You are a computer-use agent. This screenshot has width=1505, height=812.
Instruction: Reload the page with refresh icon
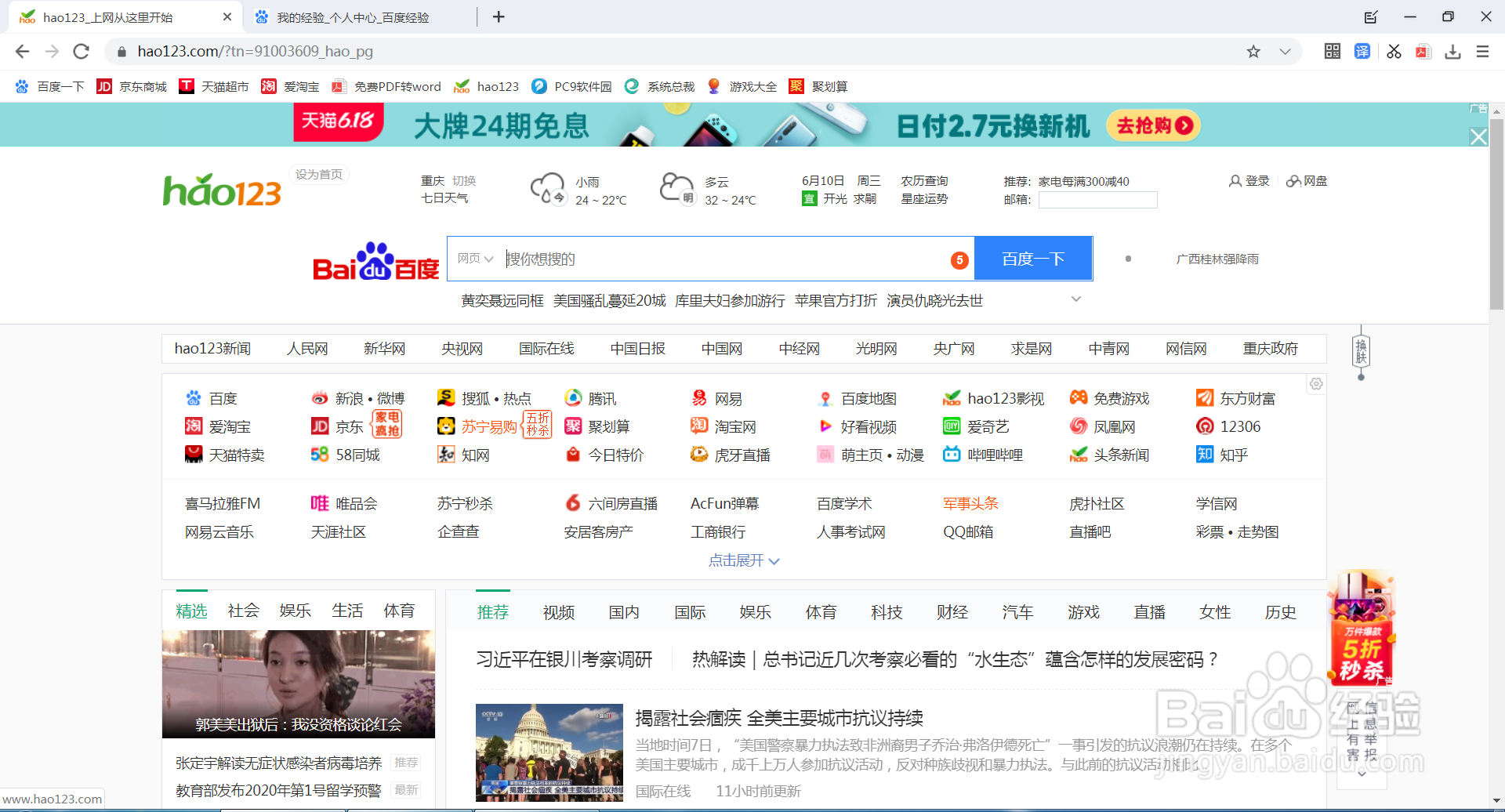[x=81, y=52]
